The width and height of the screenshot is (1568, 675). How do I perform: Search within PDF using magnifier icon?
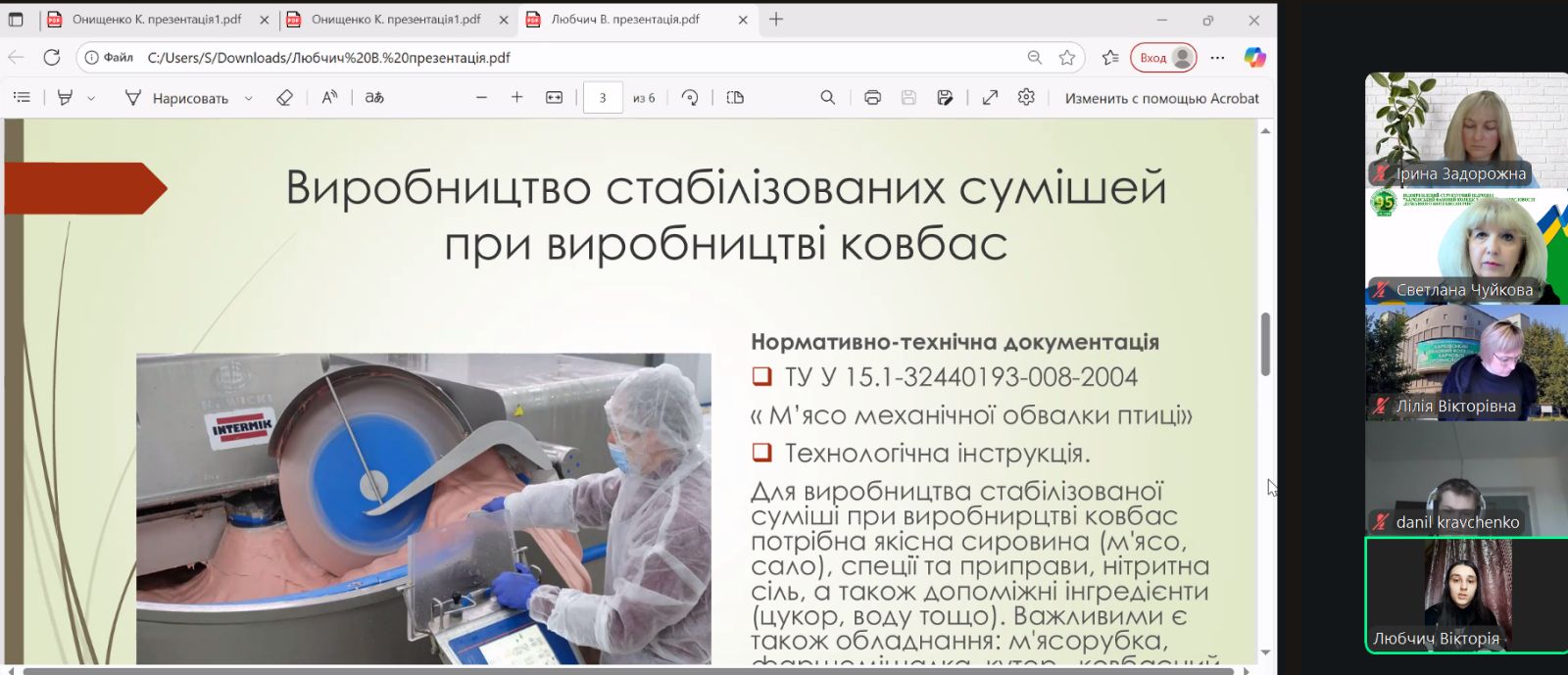(x=827, y=97)
